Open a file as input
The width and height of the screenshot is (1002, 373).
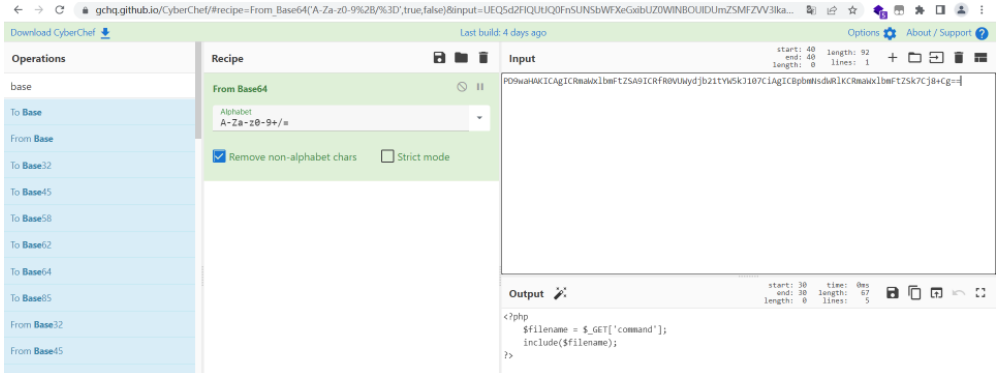coord(936,57)
